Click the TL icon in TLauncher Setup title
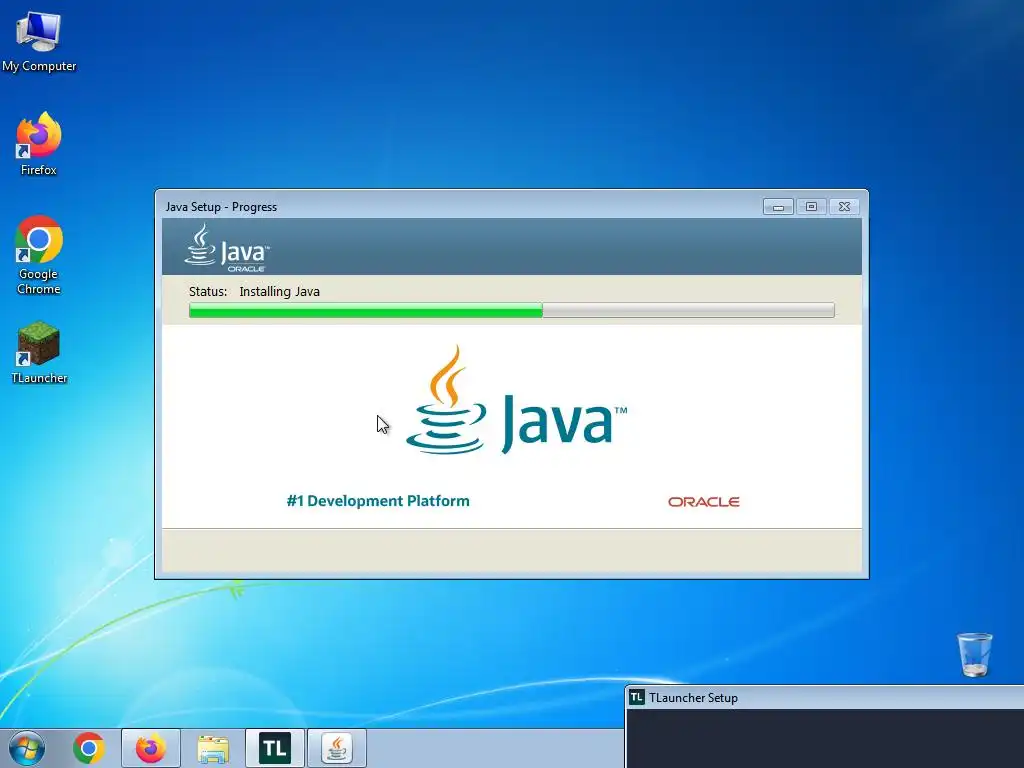The height and width of the screenshot is (768, 1024). tap(636, 697)
